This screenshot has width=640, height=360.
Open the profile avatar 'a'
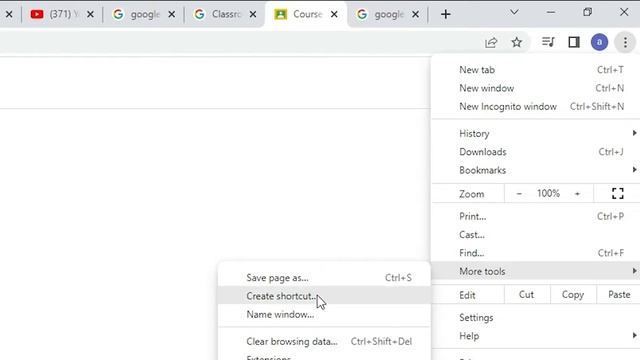point(599,42)
